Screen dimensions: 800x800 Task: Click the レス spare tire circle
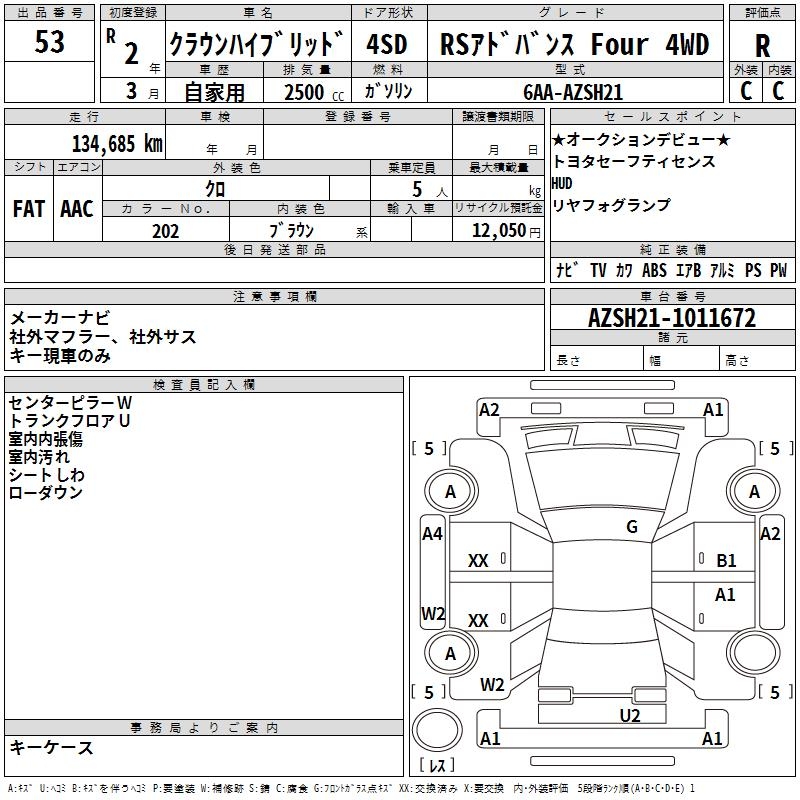point(437,731)
